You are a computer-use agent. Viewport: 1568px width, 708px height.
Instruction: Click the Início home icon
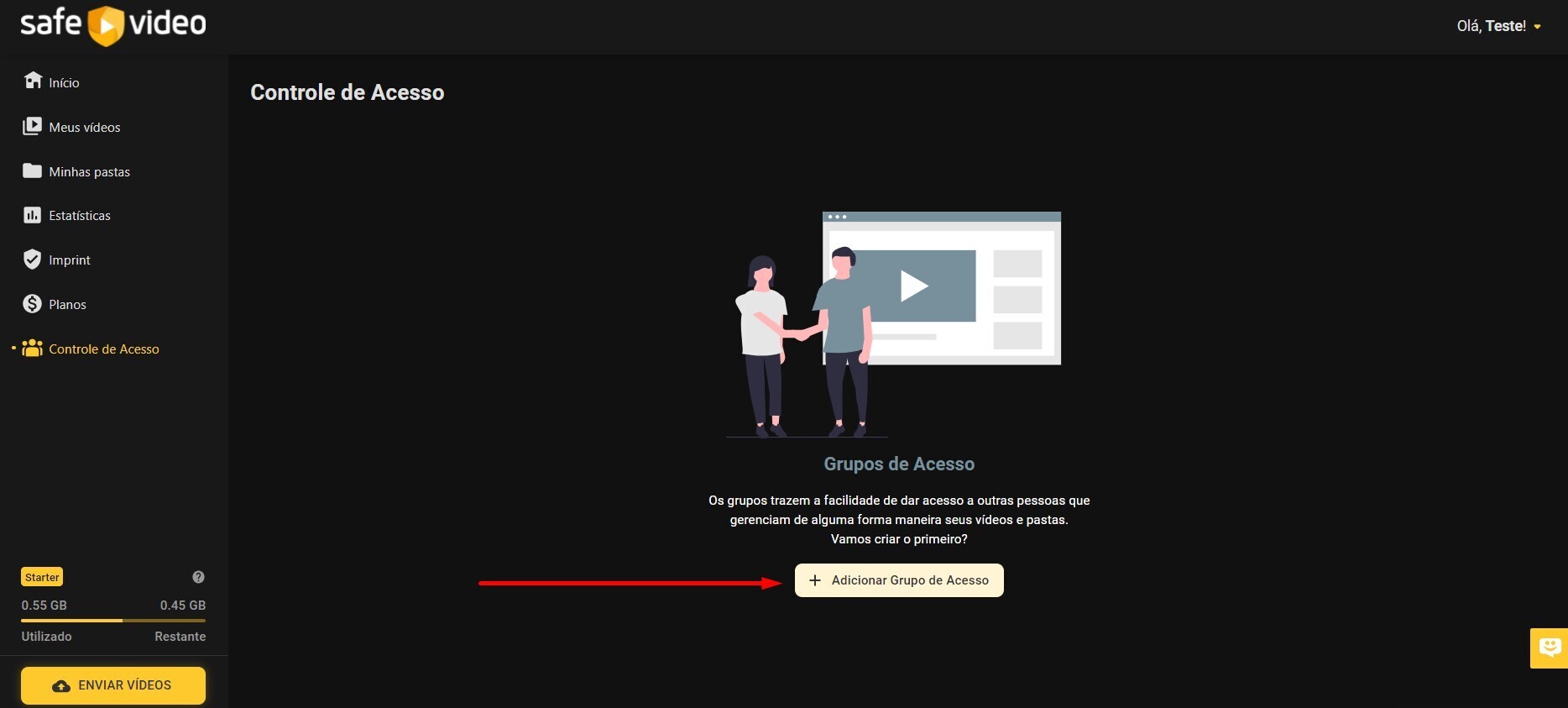(33, 81)
